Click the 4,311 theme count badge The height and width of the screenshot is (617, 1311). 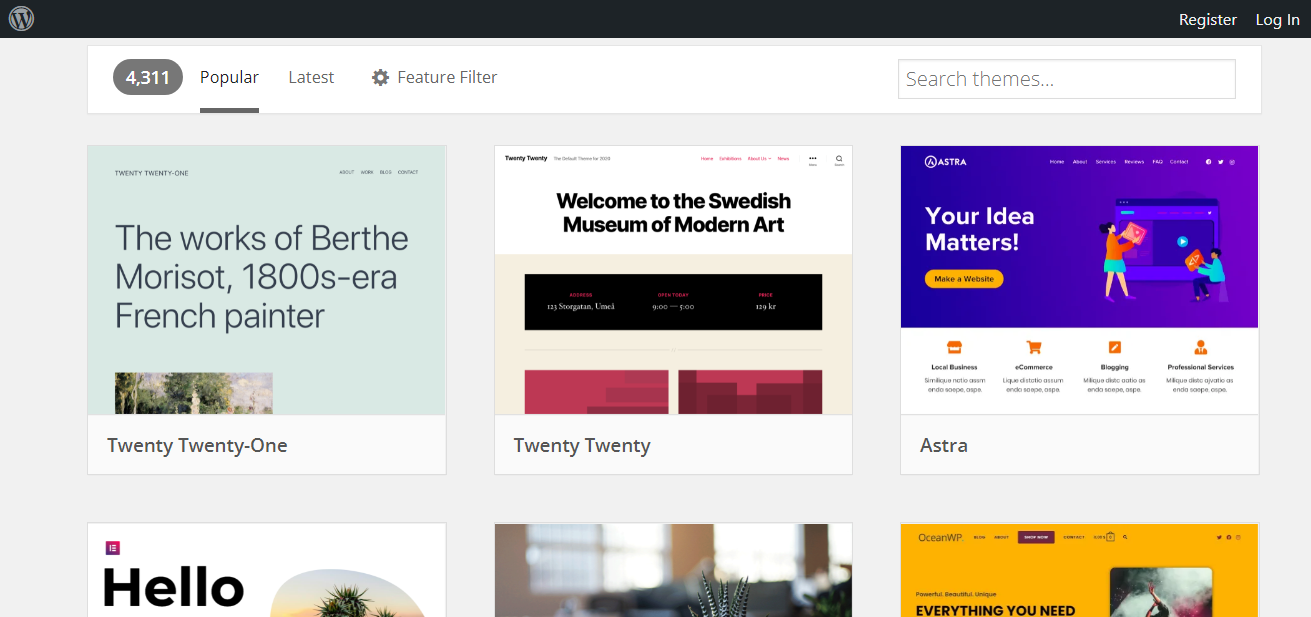148,77
